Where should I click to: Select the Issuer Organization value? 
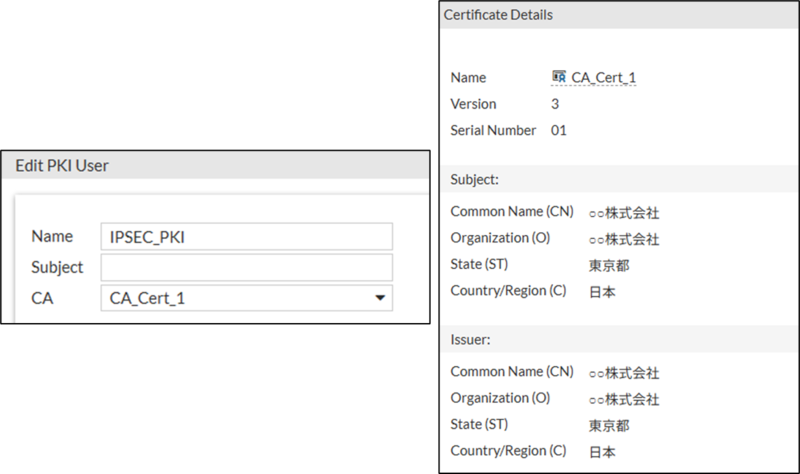(x=624, y=400)
